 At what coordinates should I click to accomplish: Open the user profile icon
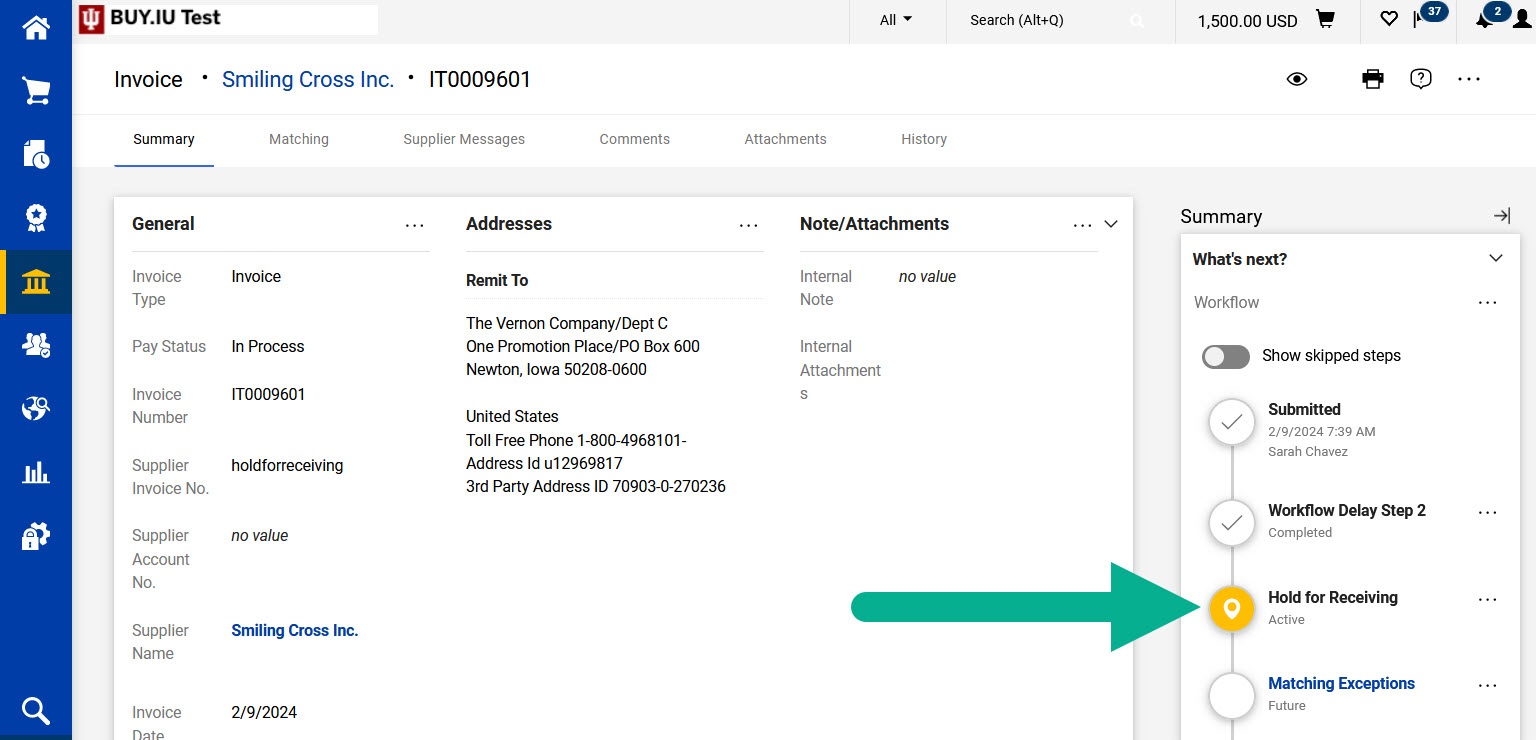pyautogui.click(x=1522, y=20)
